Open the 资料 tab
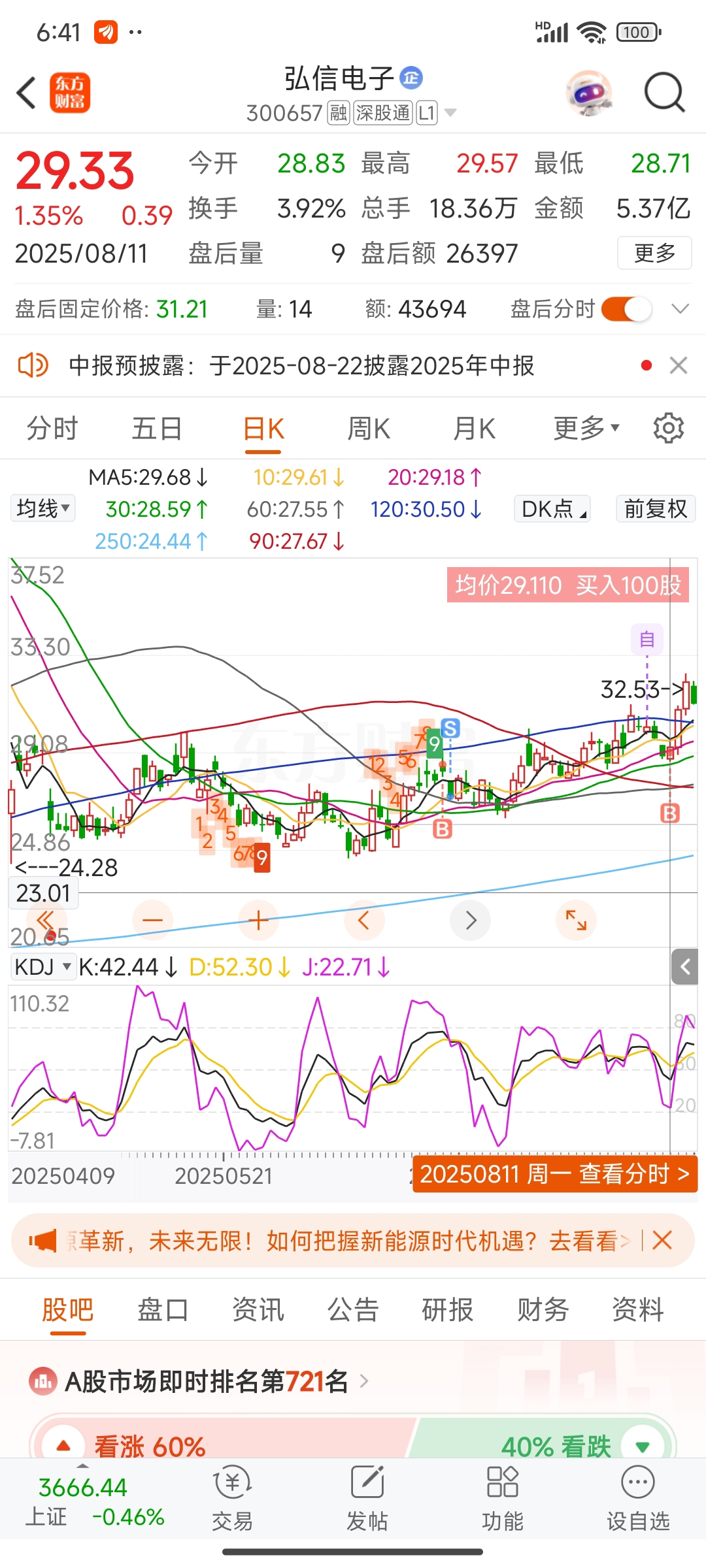This screenshot has width=706, height=1568. pyautogui.click(x=638, y=1309)
